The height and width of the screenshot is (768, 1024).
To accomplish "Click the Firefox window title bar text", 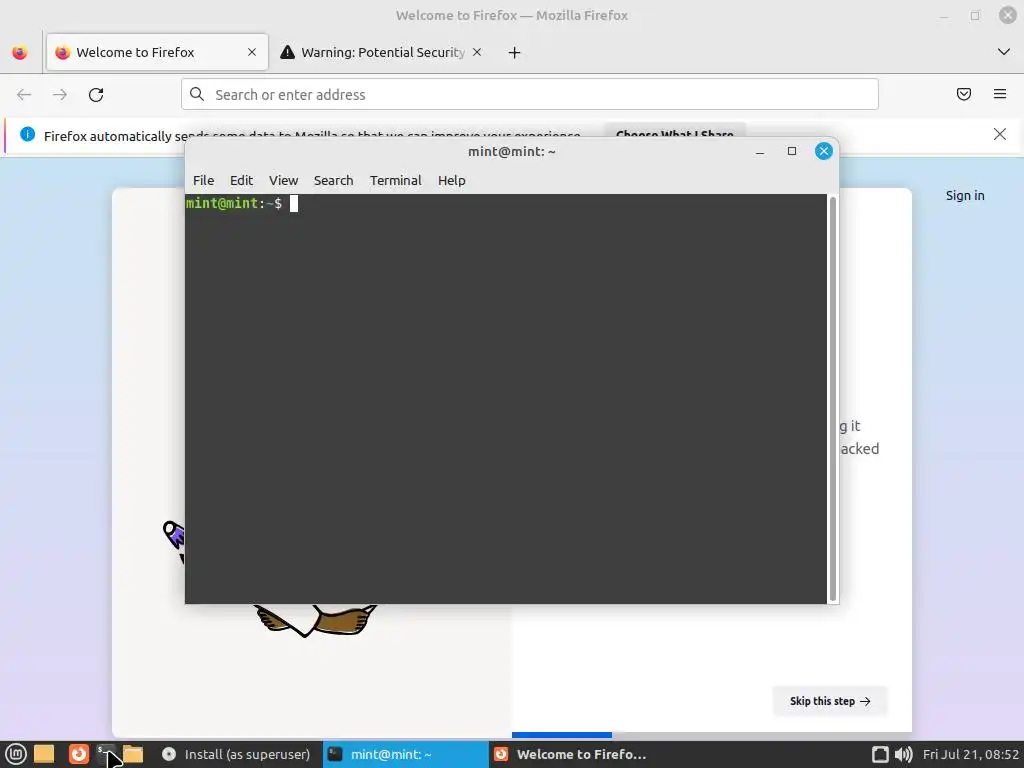I will click(511, 15).
